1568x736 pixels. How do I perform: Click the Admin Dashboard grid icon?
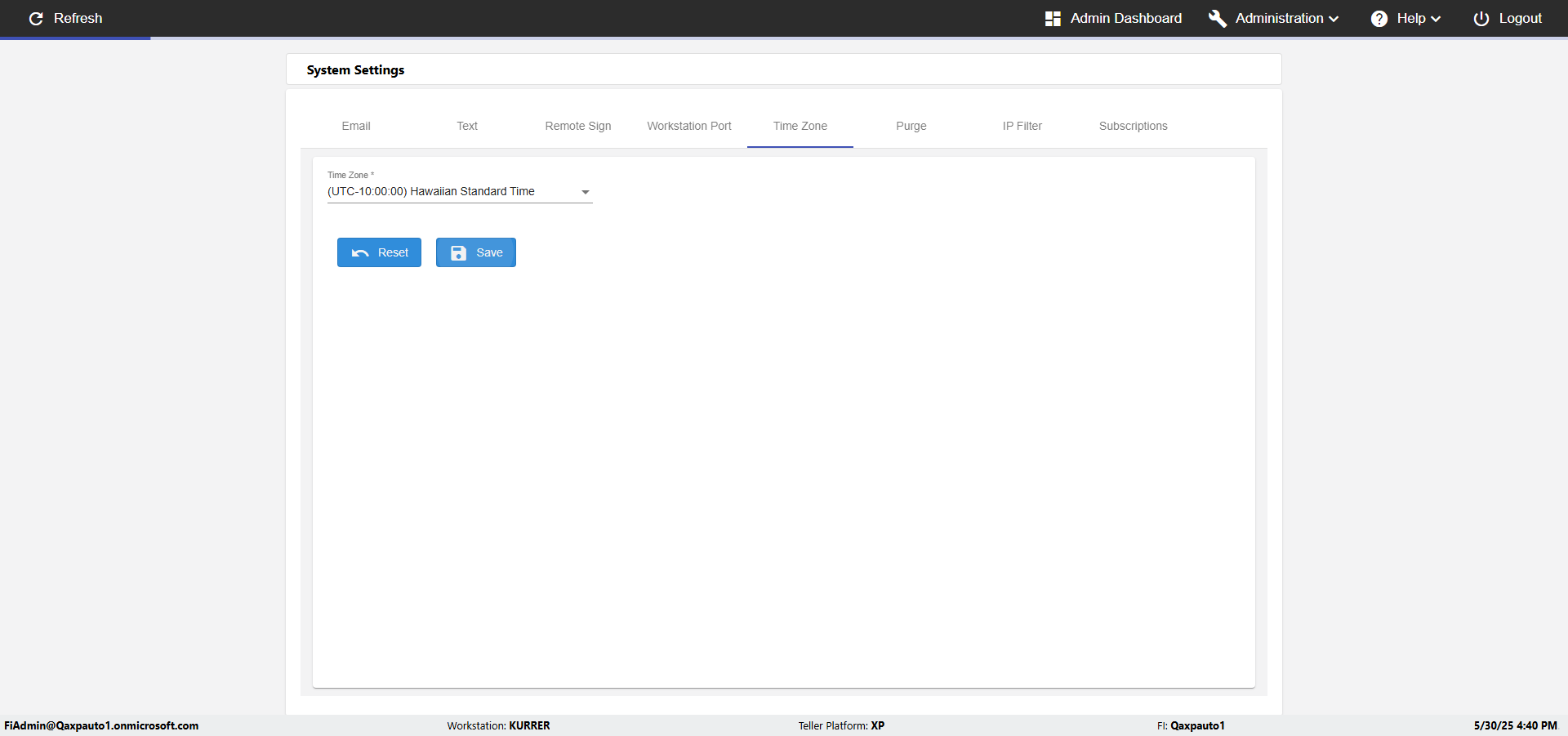1053,18
